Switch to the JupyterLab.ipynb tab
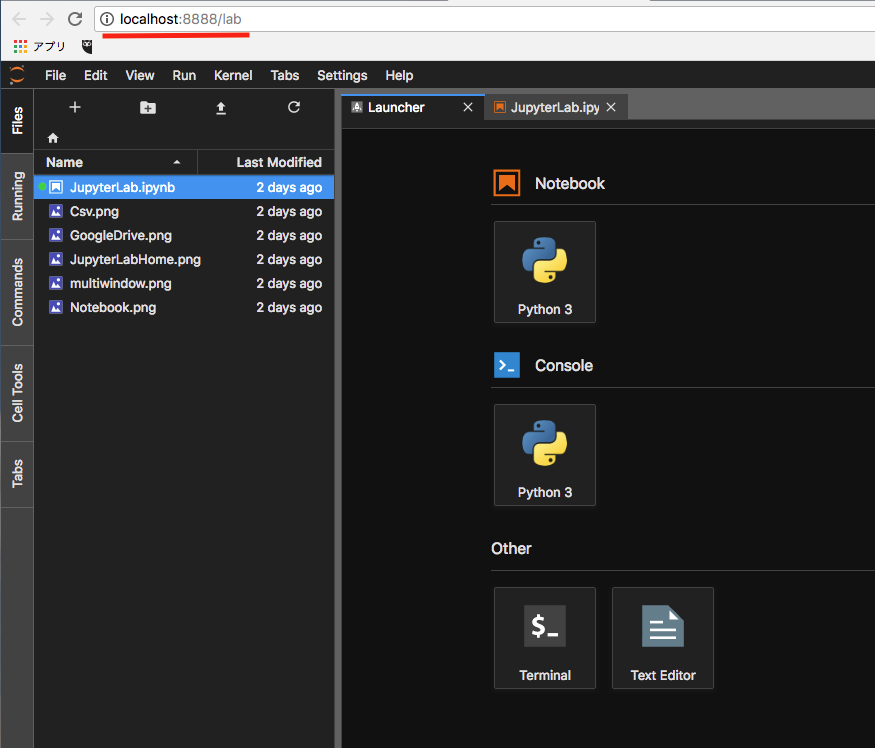Screen dimensions: 875x748 pos(553,107)
